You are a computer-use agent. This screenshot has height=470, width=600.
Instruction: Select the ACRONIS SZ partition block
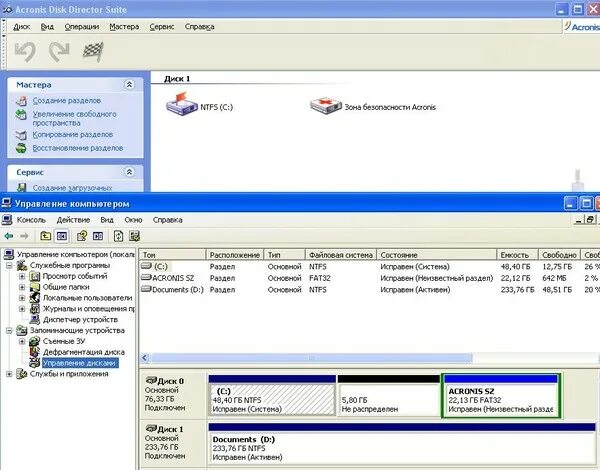tap(501, 396)
